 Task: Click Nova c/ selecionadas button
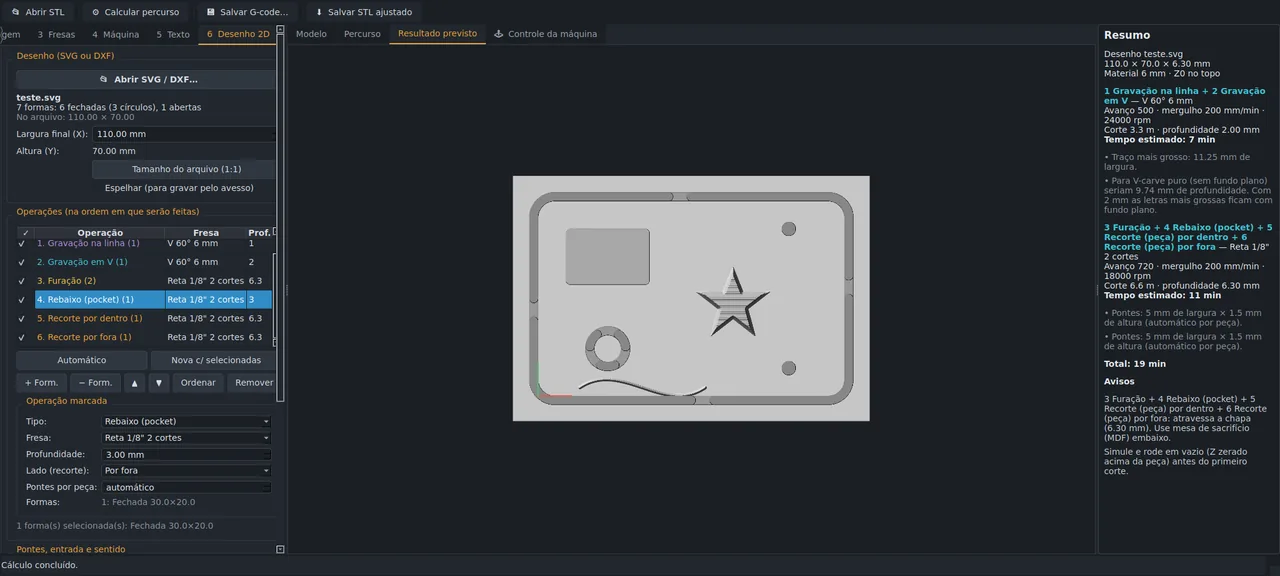[x=216, y=360]
